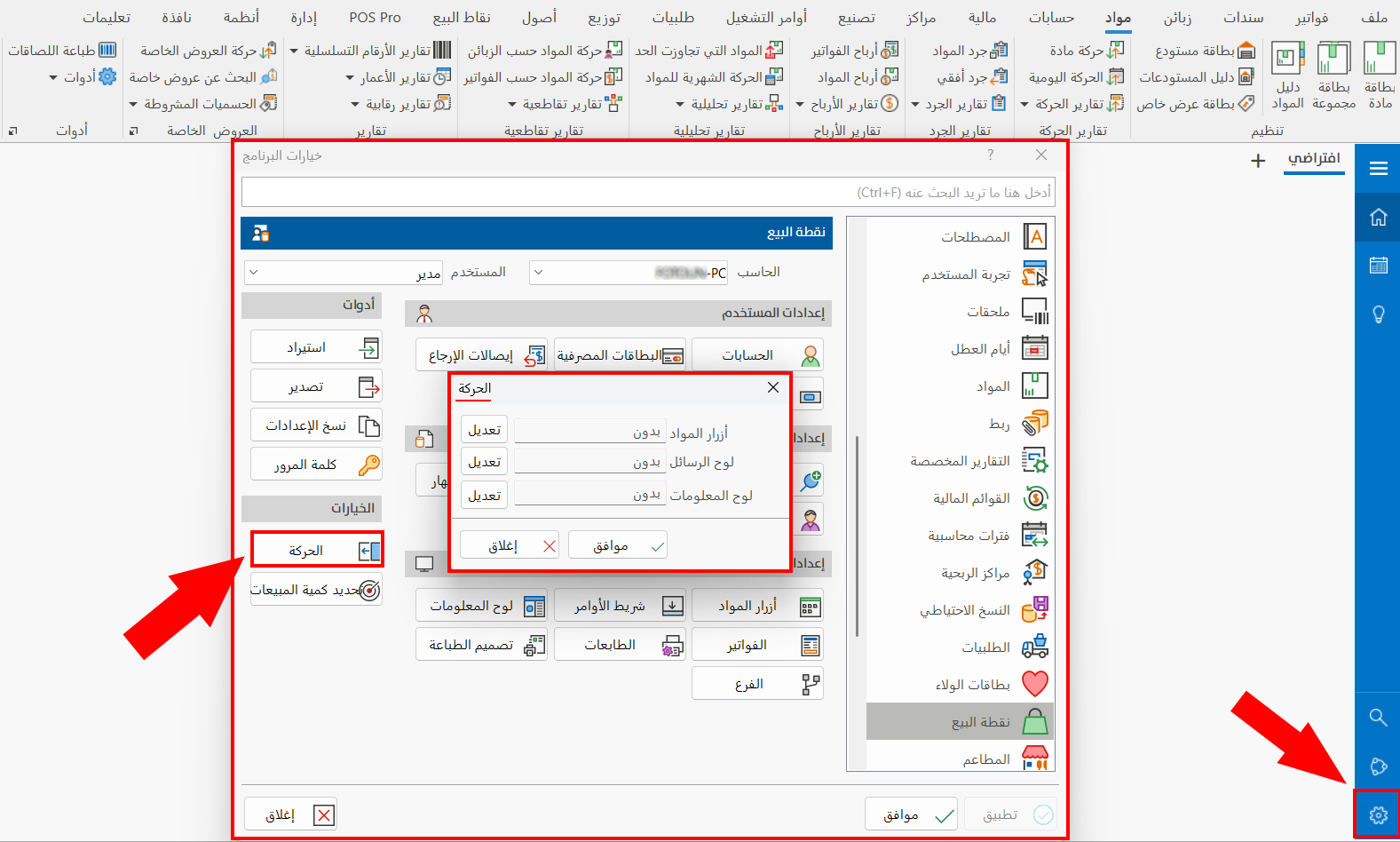1400x842 pixels.
Task: Click تعديل for لوح المعلومات row
Action: (x=484, y=496)
